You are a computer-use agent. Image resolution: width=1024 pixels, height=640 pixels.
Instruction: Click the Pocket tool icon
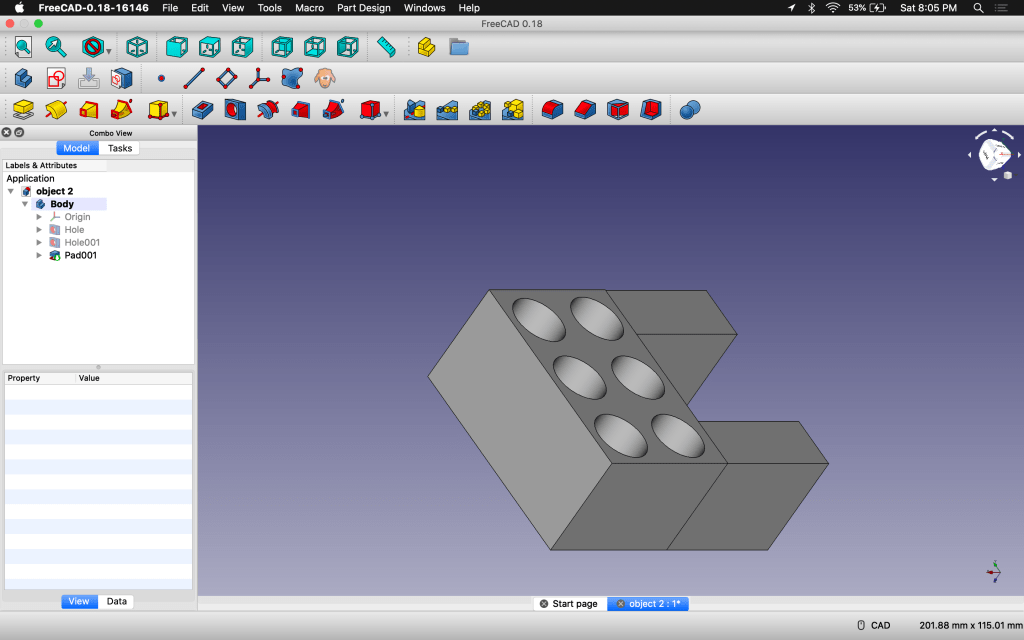coord(202,109)
